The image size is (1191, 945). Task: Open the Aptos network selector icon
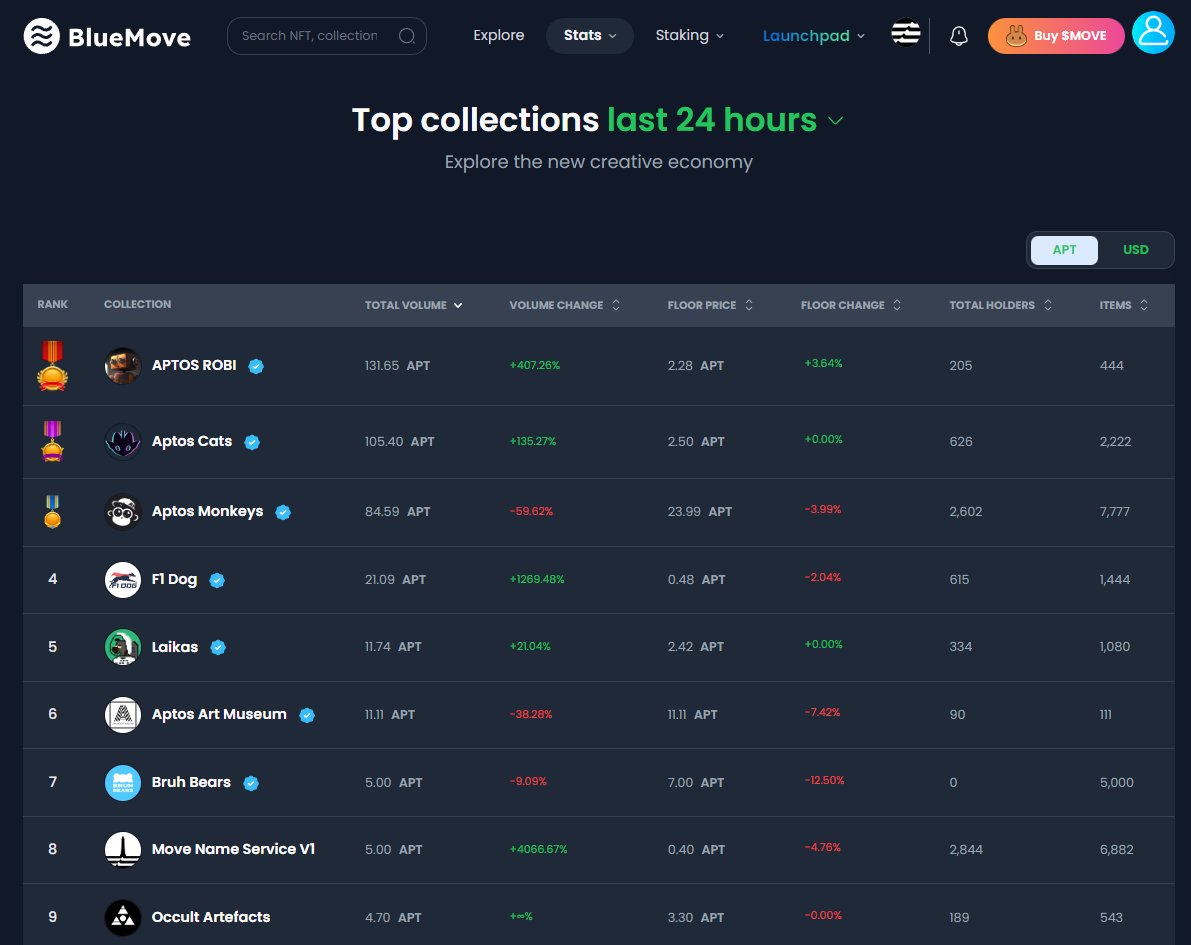(x=905, y=33)
